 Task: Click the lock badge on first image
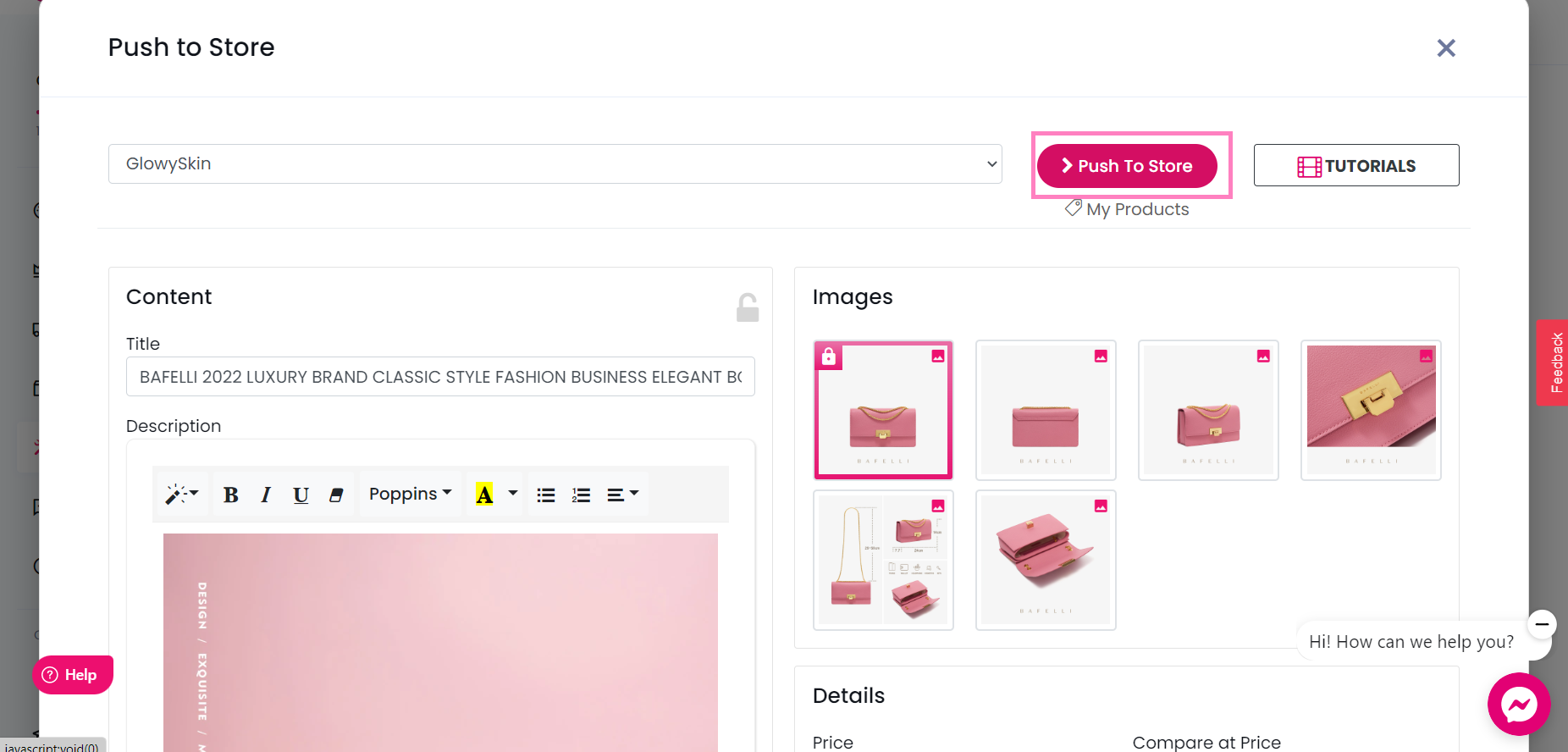pos(829,357)
